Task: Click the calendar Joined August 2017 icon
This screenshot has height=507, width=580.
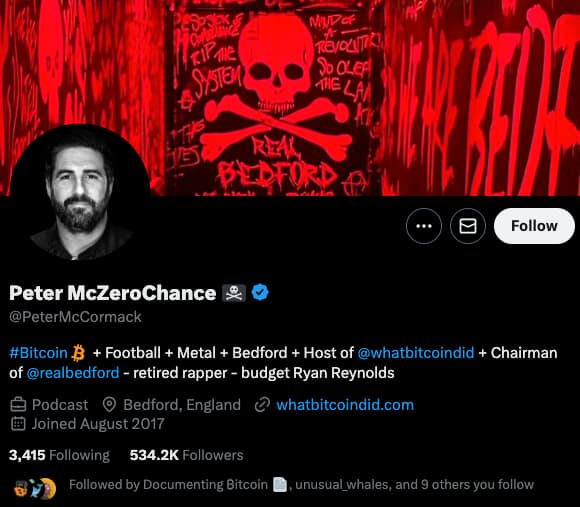Action: pyautogui.click(x=18, y=424)
